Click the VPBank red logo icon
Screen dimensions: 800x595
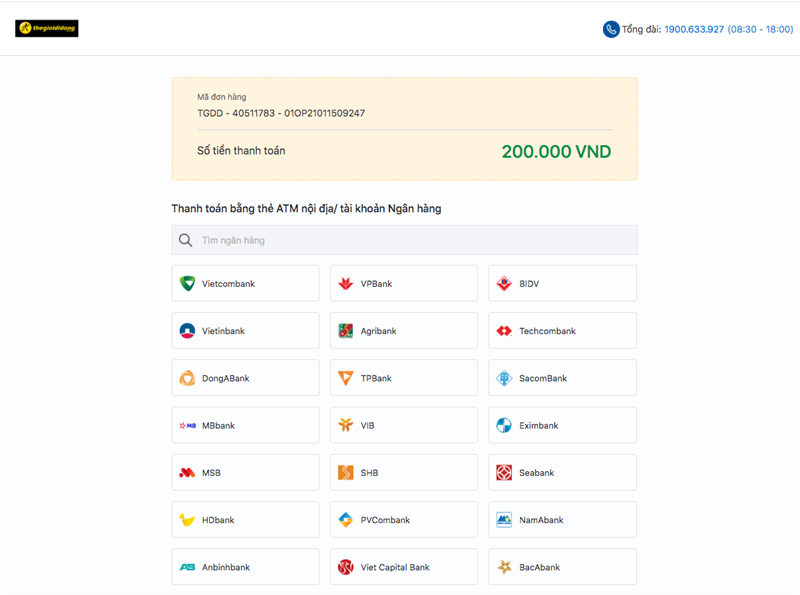click(x=346, y=284)
